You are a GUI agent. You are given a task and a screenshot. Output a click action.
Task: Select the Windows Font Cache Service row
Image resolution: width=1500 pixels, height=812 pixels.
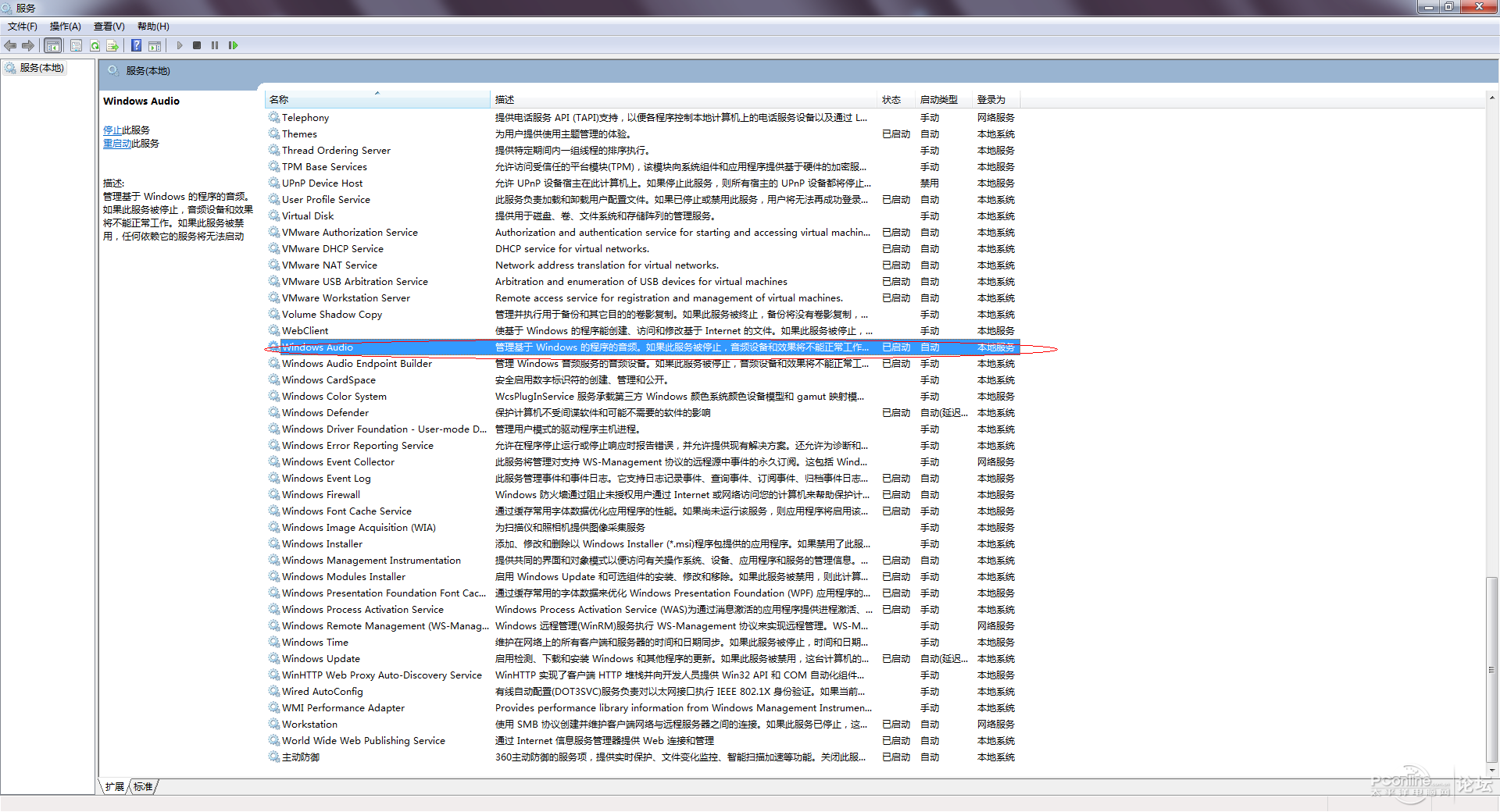[x=642, y=511]
